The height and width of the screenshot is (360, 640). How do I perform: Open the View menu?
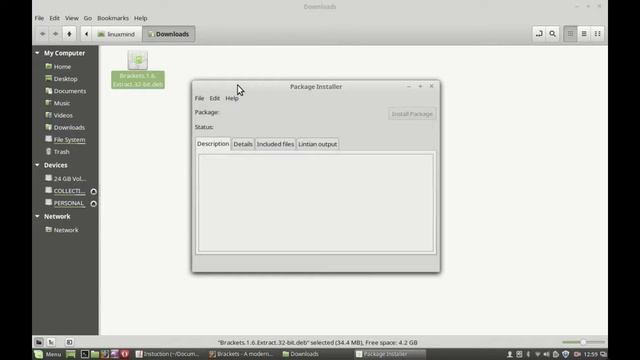click(x=71, y=18)
